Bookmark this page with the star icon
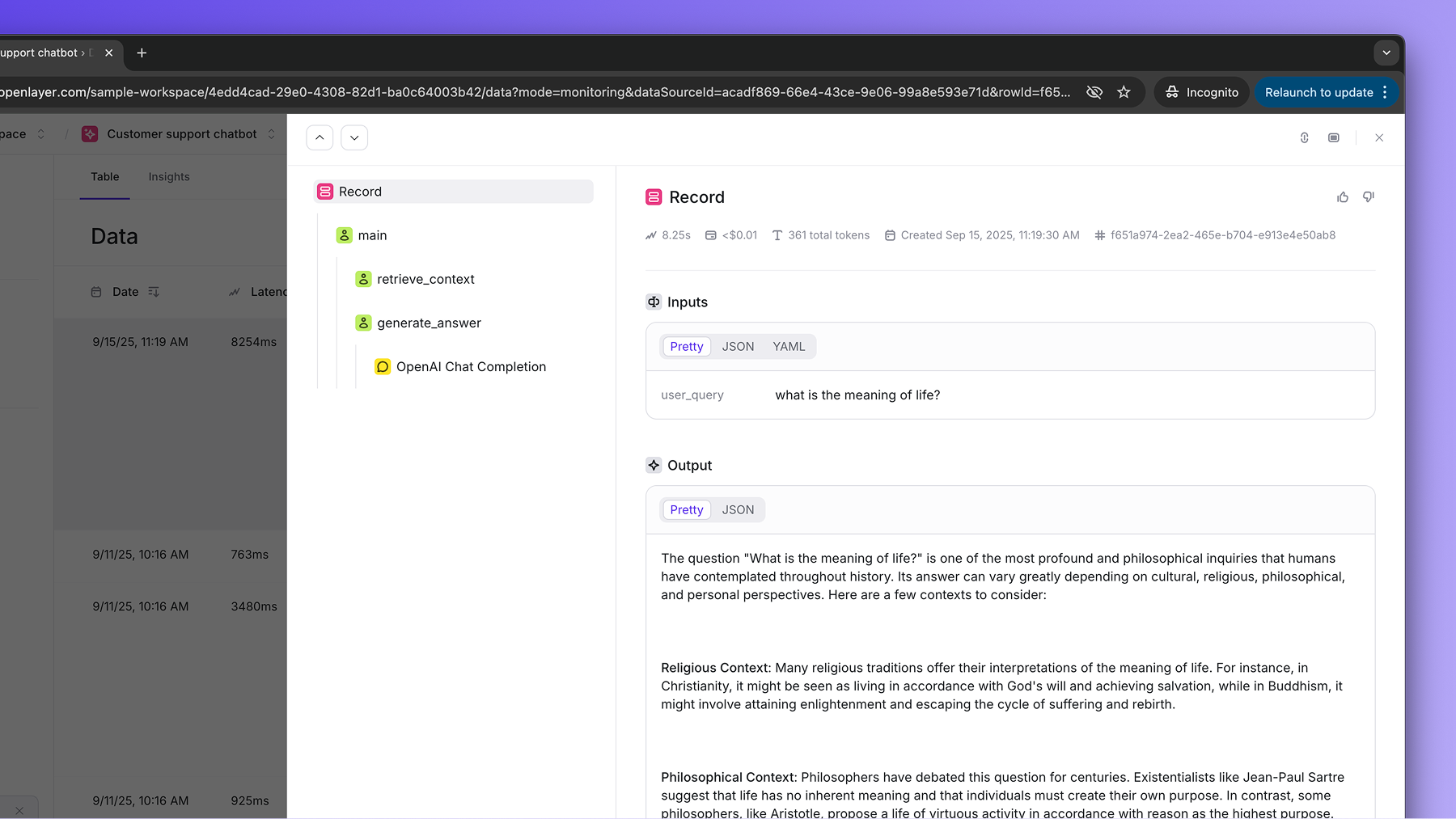1456x819 pixels. point(1124,92)
